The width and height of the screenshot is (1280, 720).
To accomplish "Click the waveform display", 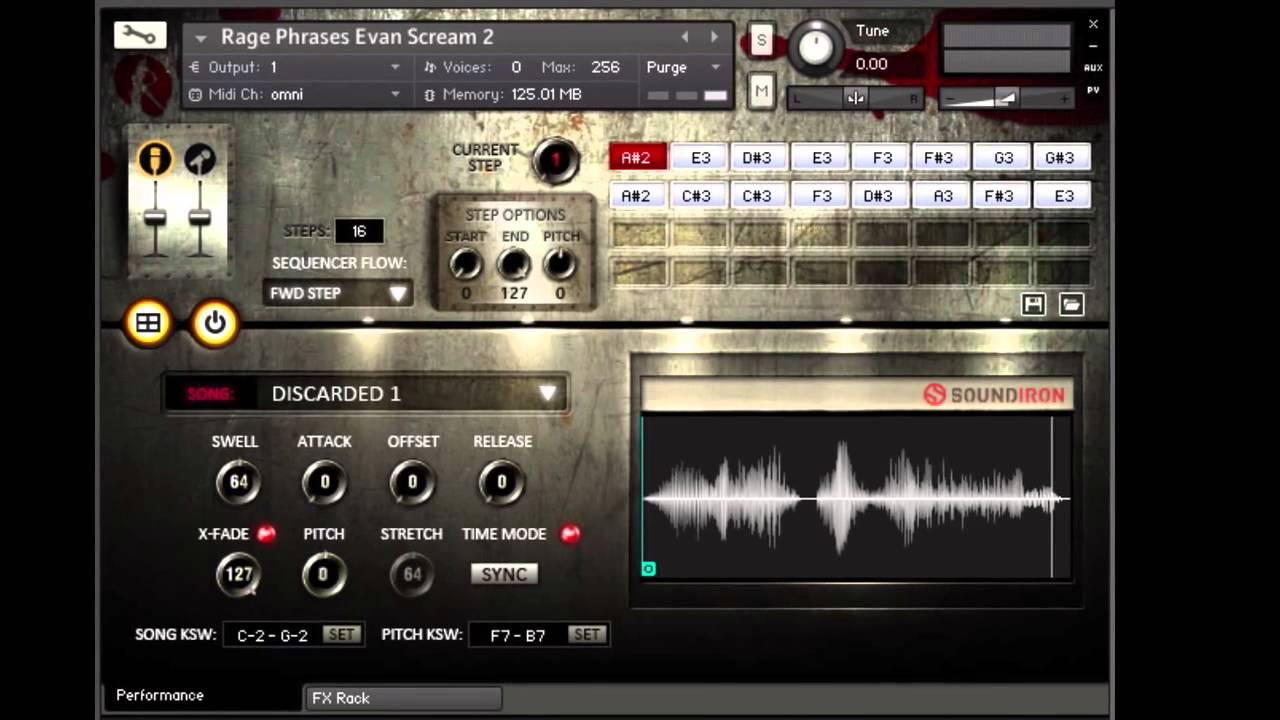I will point(856,497).
